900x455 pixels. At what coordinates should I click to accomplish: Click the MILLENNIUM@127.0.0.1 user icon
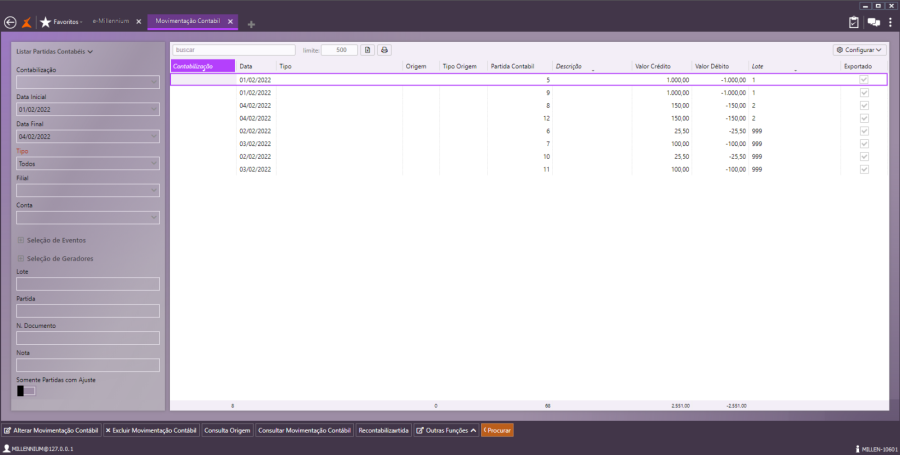(x=7, y=449)
